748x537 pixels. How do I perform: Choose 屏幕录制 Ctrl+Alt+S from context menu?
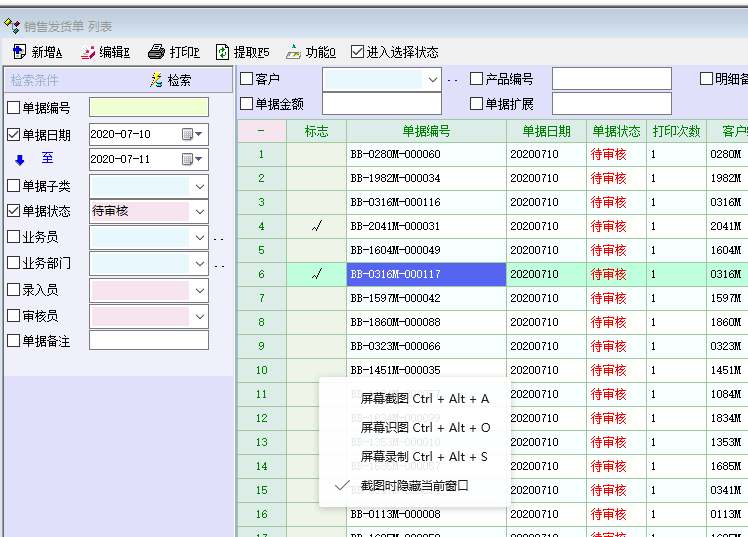click(424, 456)
